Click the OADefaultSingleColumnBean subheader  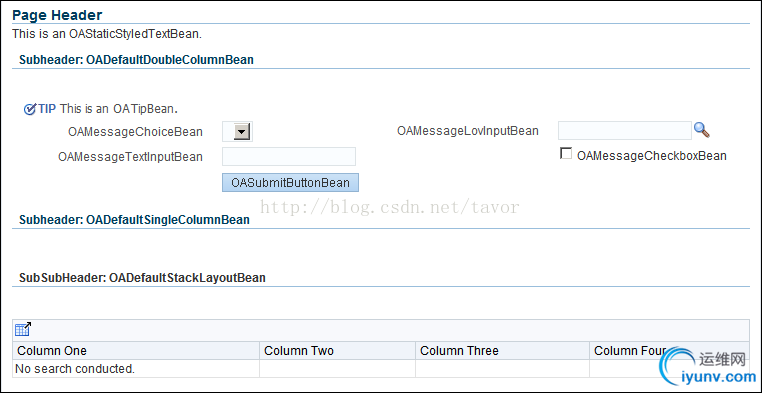pyautogui.click(x=134, y=220)
